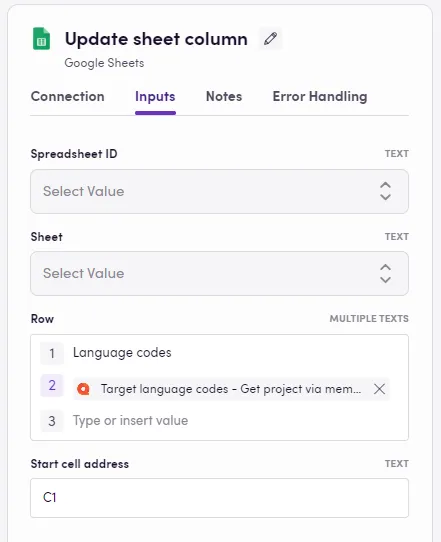Click the Update sheet column title

(x=156, y=39)
